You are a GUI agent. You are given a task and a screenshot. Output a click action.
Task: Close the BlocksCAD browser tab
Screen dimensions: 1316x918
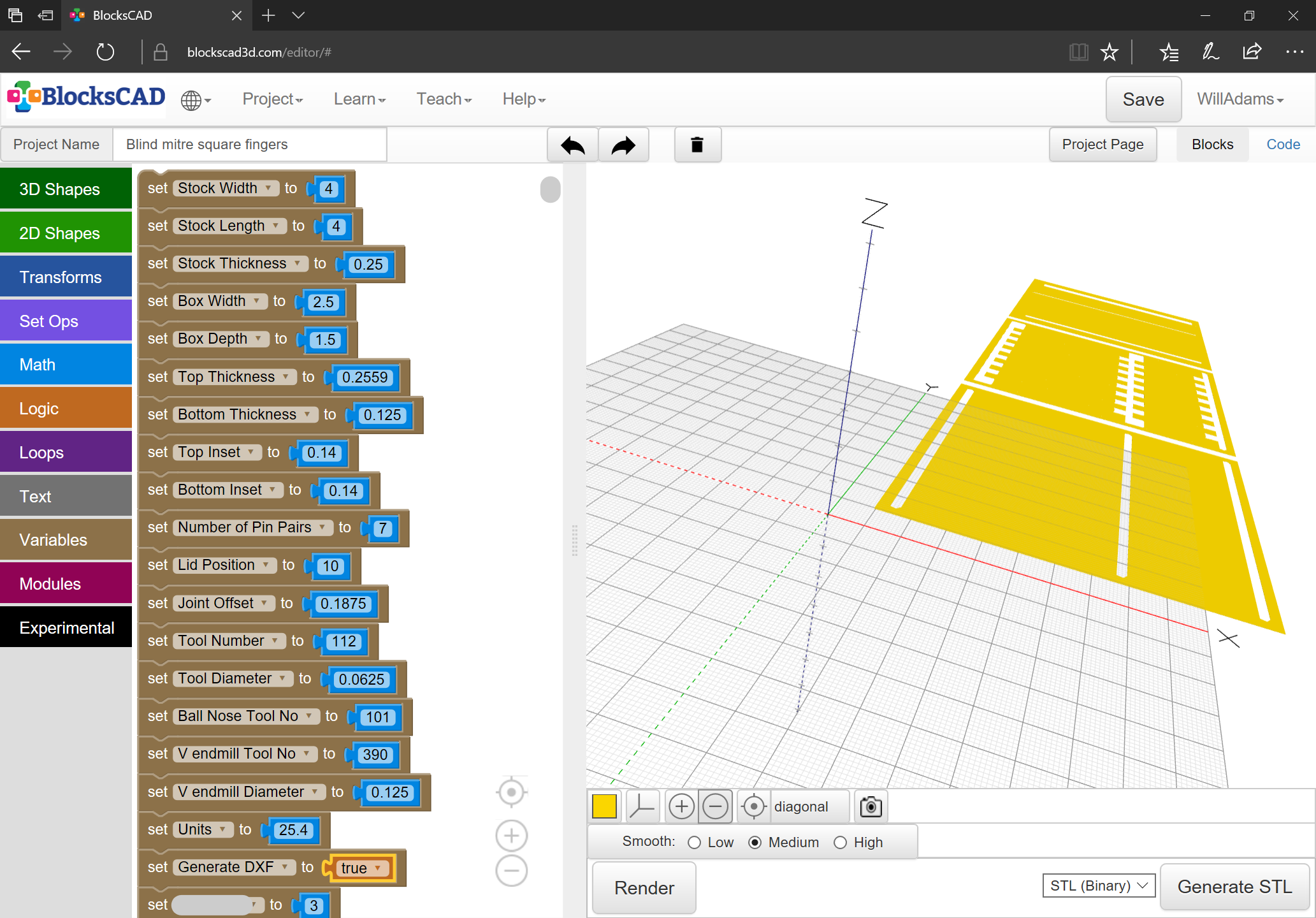pyautogui.click(x=236, y=15)
